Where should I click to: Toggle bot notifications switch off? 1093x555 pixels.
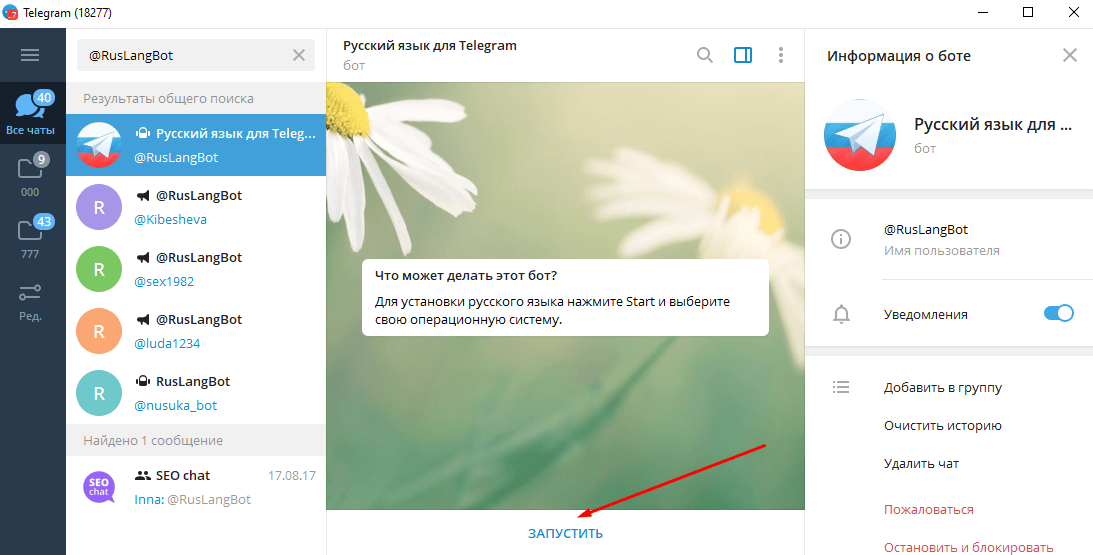(1057, 314)
